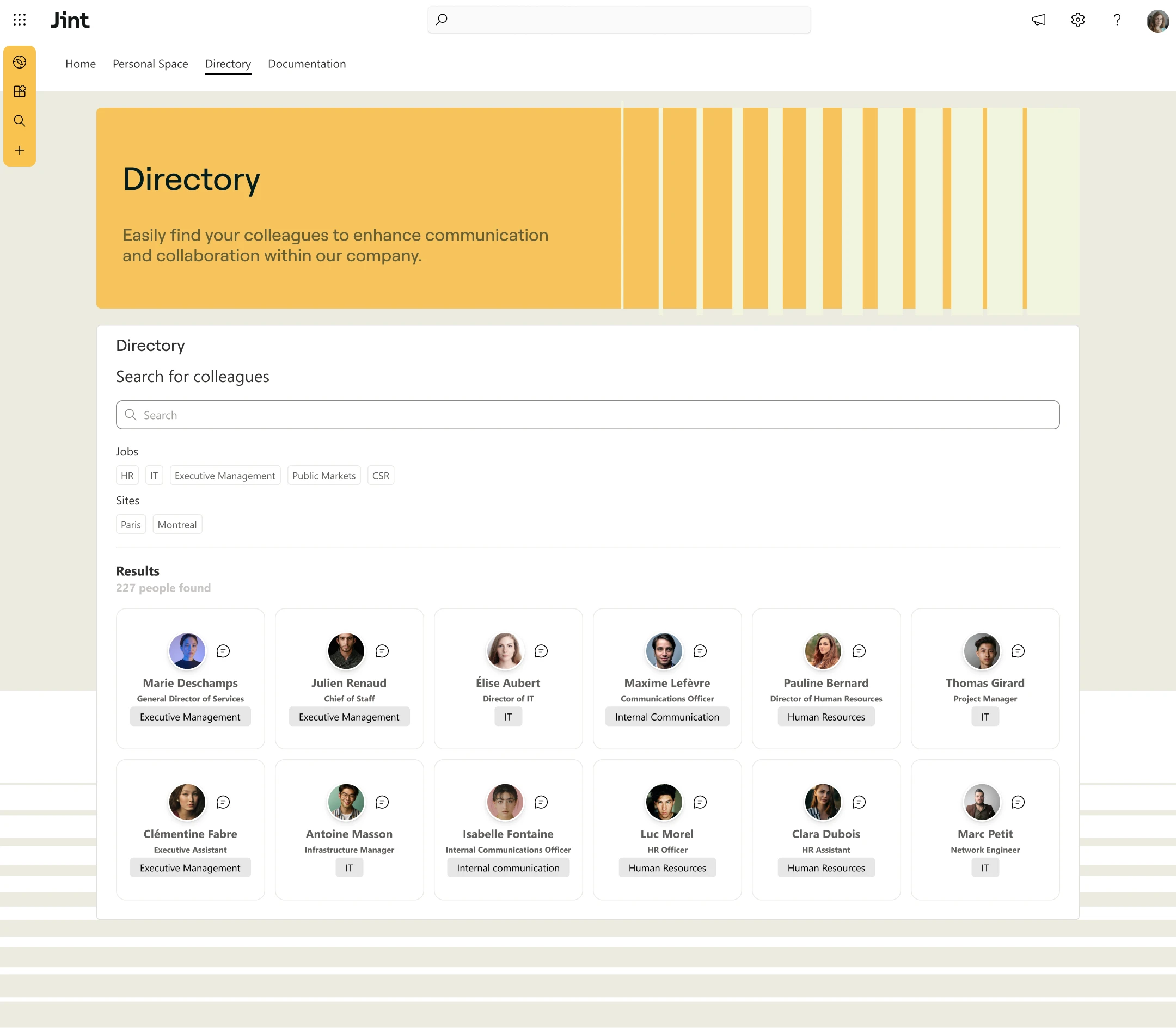Click the help question mark icon
Viewport: 1176px width, 1028px height.
pos(1116,20)
